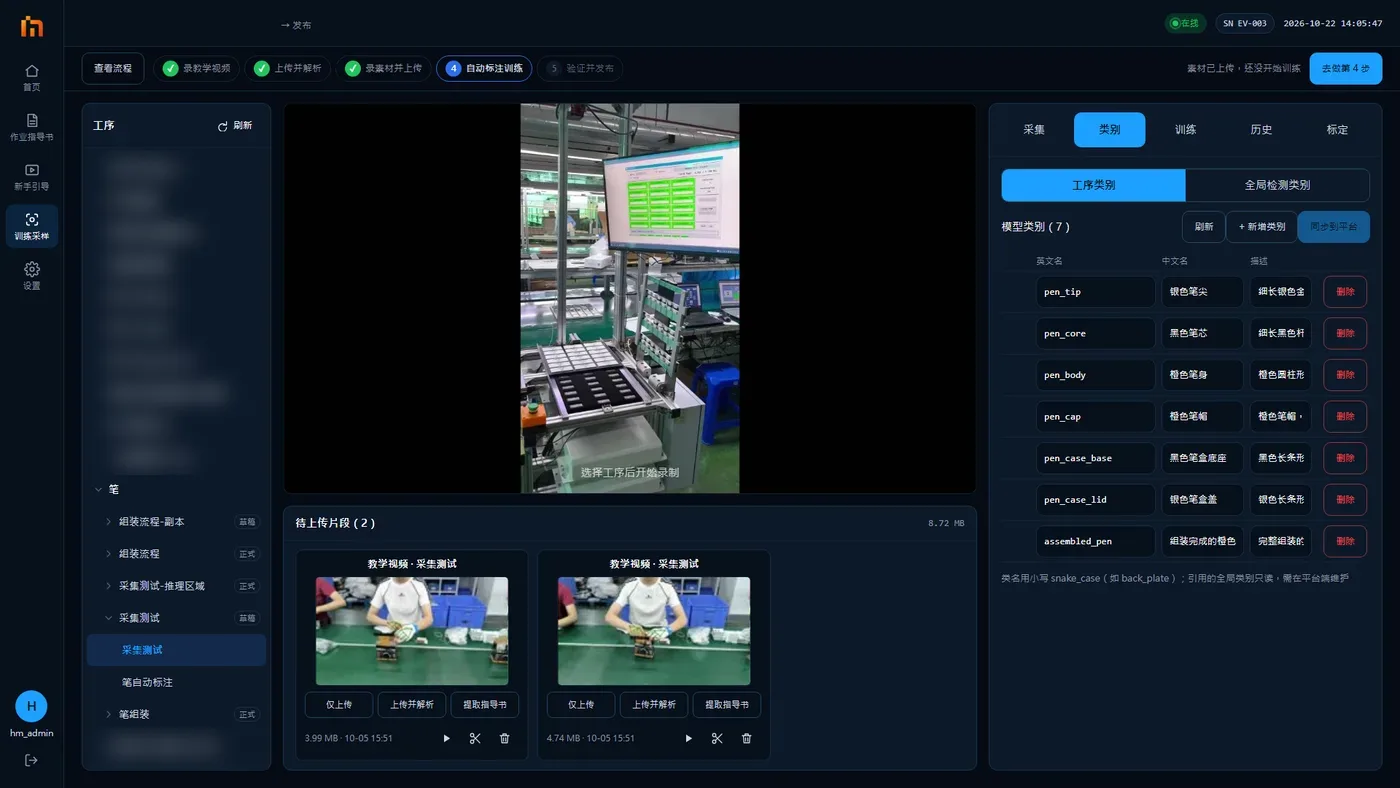Delete the 3.99 MB clip trash icon
Image resolution: width=1400 pixels, height=788 pixels.
pyautogui.click(x=504, y=738)
